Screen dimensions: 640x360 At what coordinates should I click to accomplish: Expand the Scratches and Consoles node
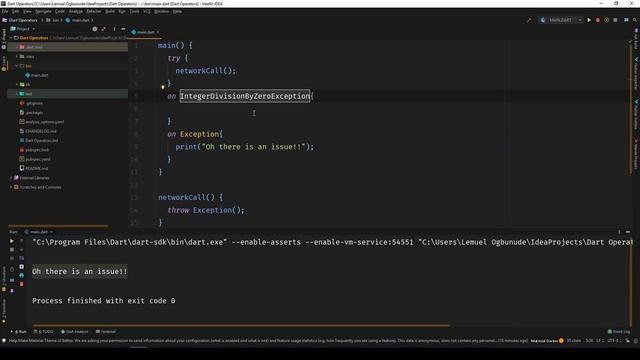(x=11, y=187)
